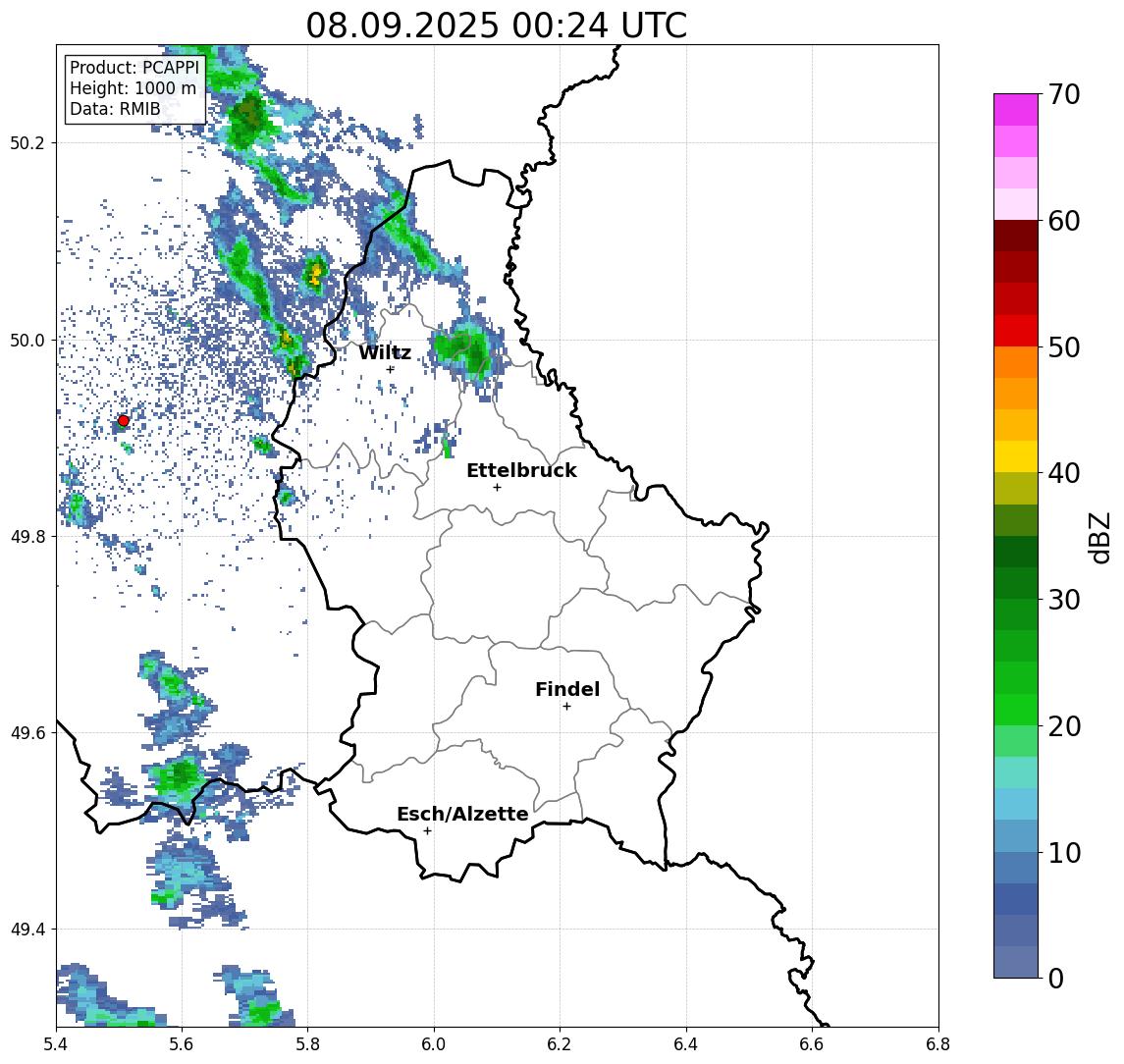Click longitude tick label '5.8'
Screen dimensions: 1124x1064
(308, 1044)
